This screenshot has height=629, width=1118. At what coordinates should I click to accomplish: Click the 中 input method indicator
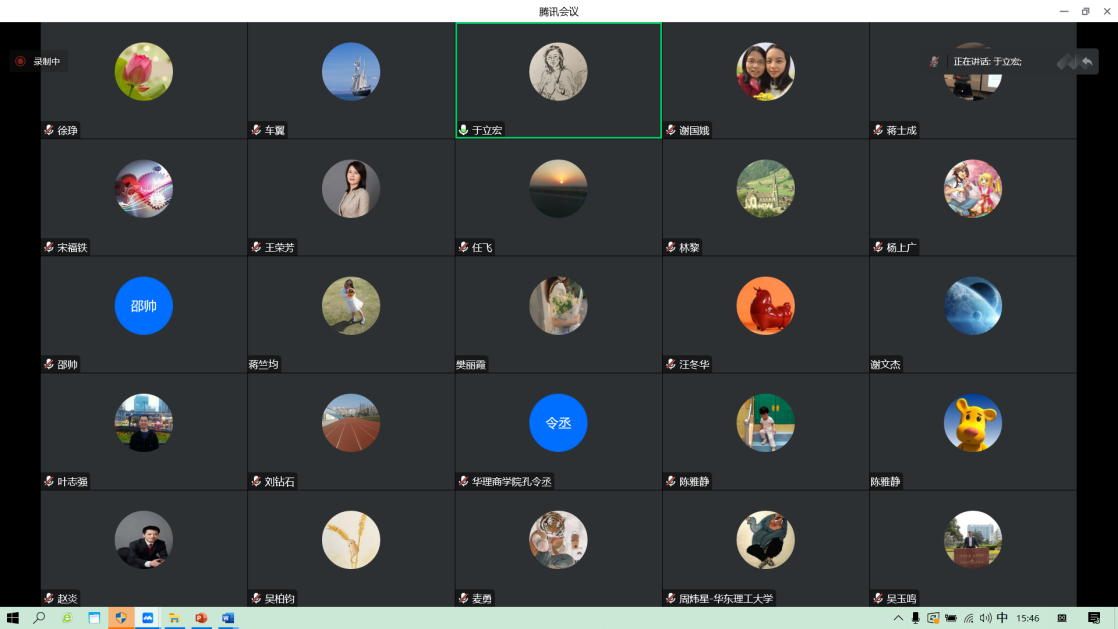tap(1002, 618)
